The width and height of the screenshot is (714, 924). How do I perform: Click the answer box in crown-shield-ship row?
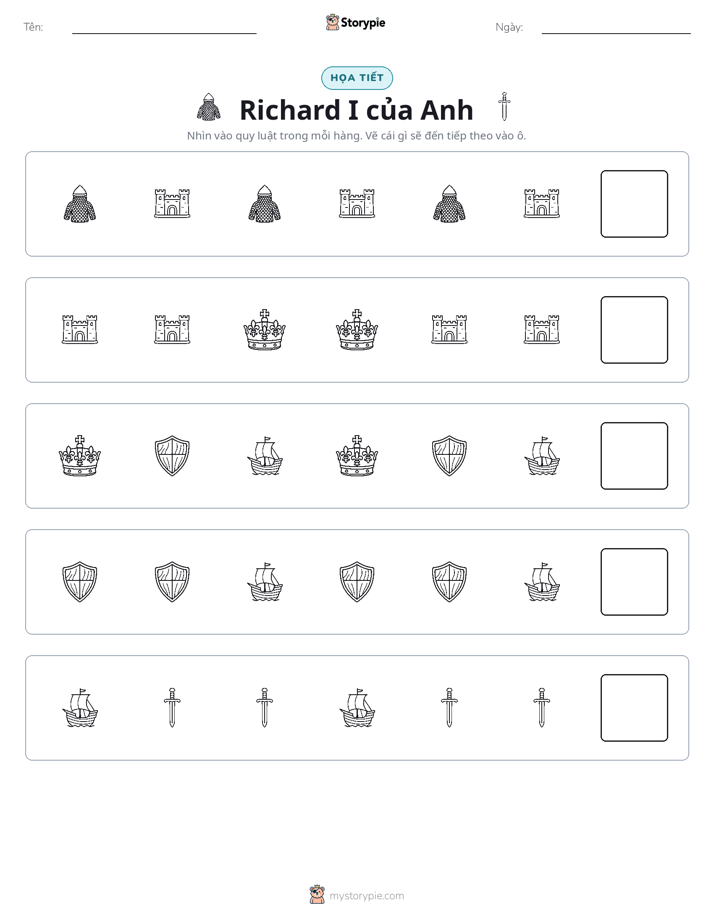coord(634,456)
